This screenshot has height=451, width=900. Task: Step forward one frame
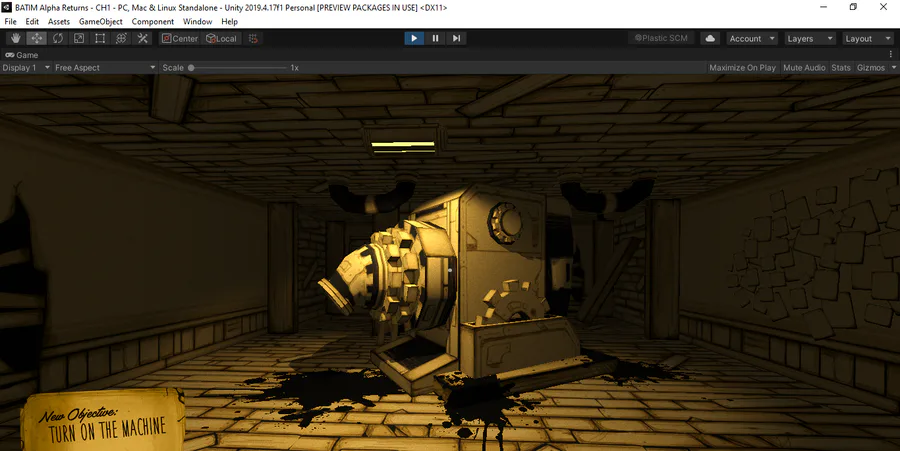(x=456, y=38)
